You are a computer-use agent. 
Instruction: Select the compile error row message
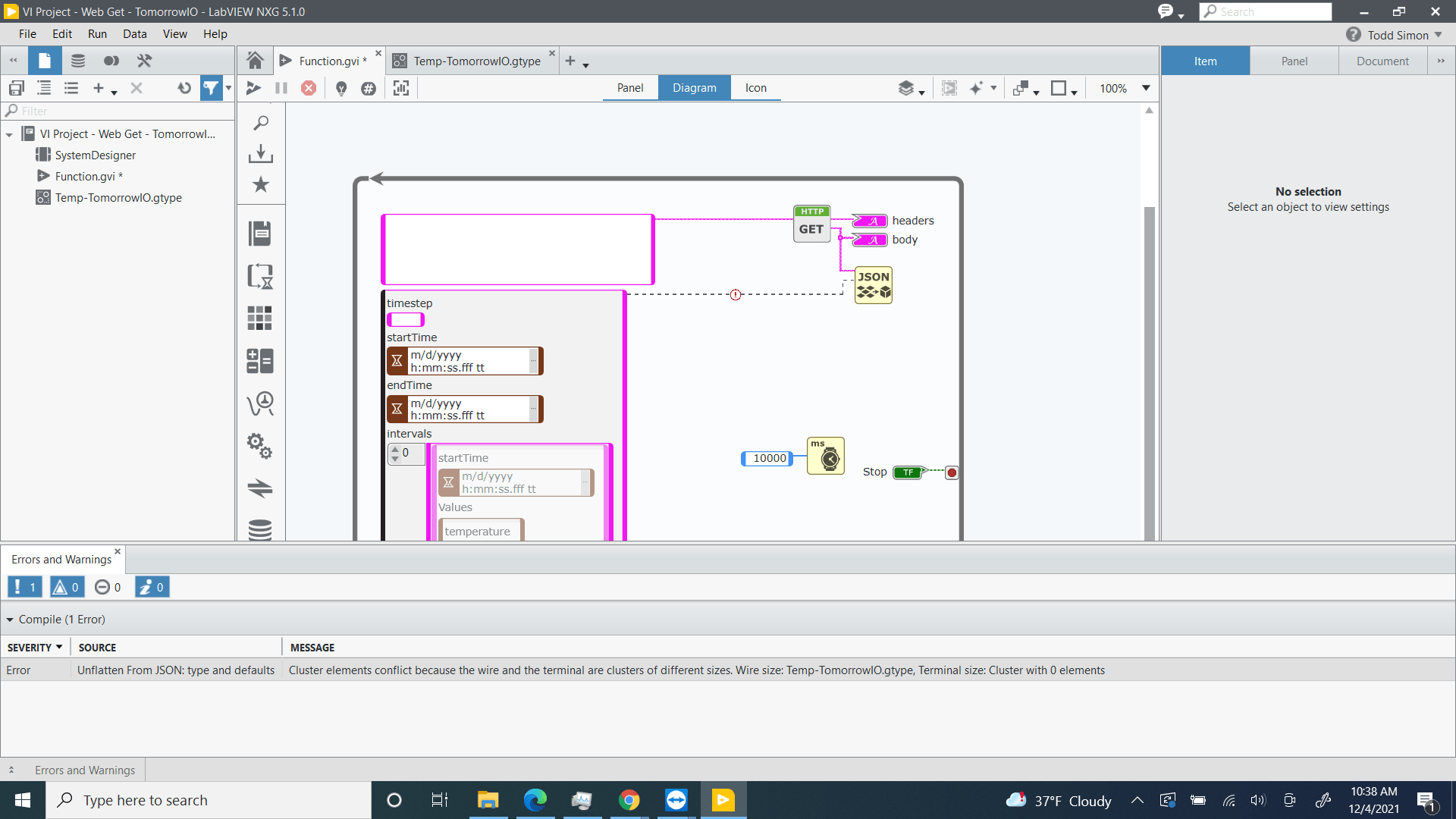(x=696, y=670)
